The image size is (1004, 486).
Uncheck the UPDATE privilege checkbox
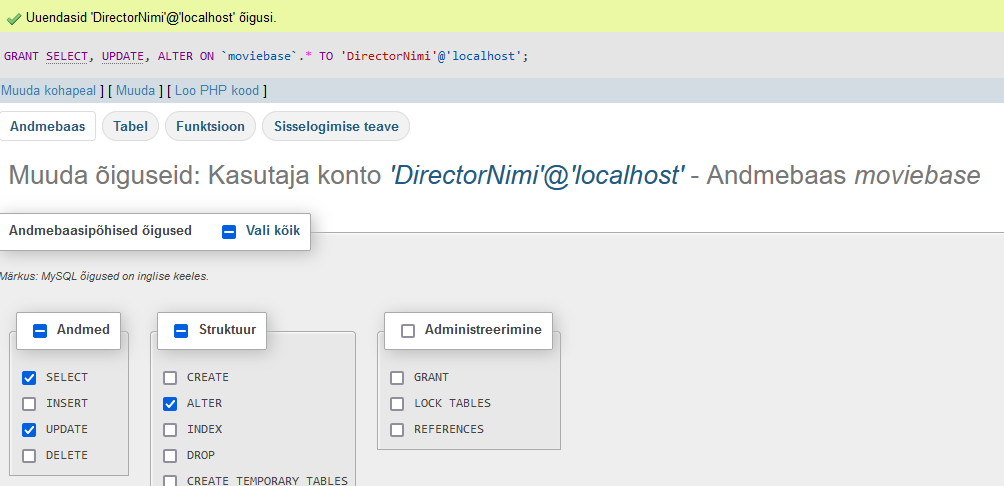29,430
